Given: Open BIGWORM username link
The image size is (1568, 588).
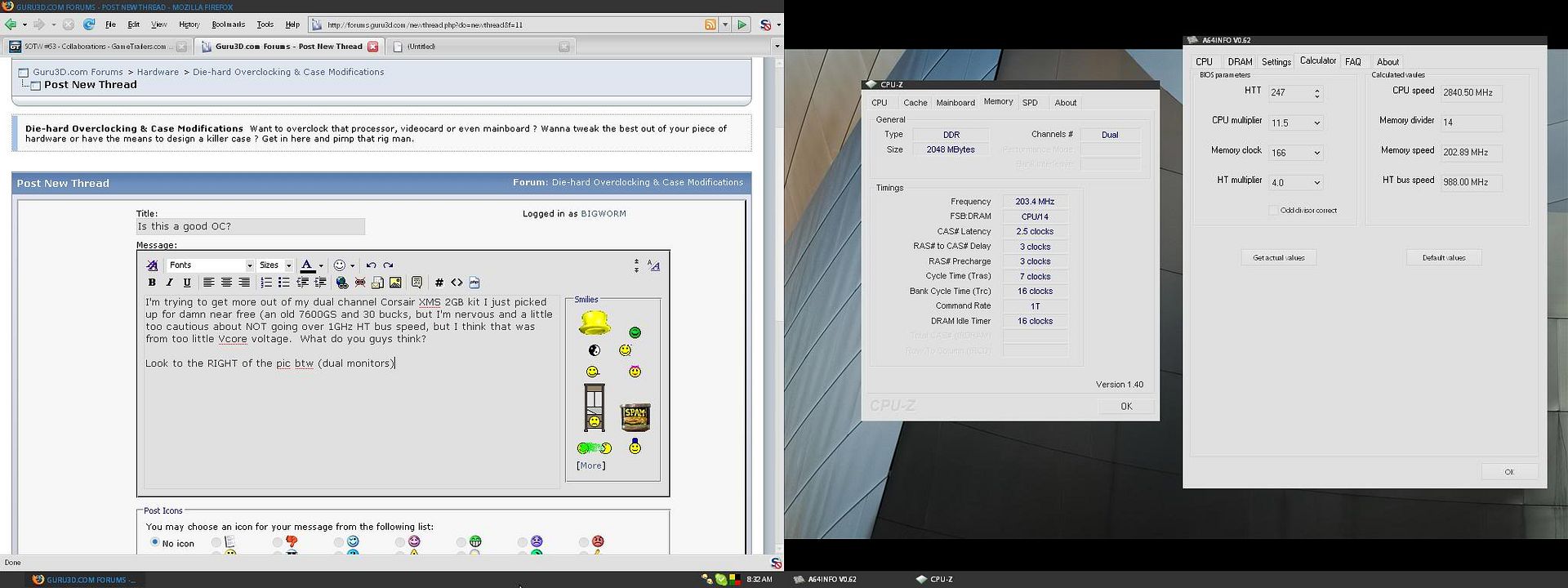Looking at the screenshot, I should pyautogui.click(x=604, y=214).
